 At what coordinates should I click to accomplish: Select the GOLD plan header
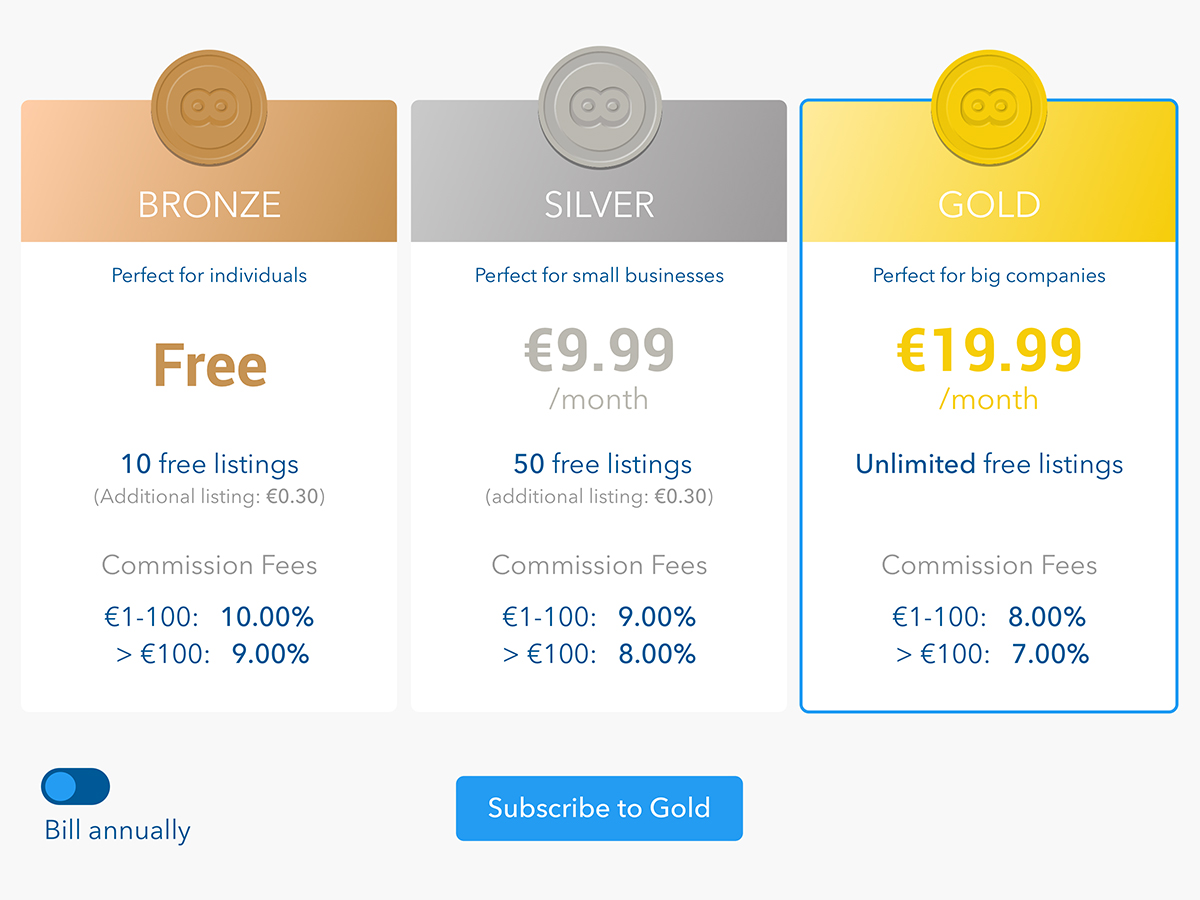coord(989,171)
